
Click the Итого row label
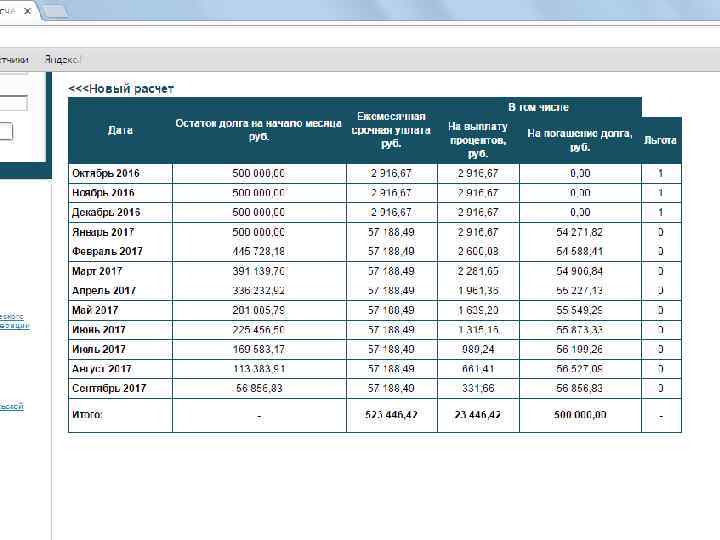click(87, 415)
